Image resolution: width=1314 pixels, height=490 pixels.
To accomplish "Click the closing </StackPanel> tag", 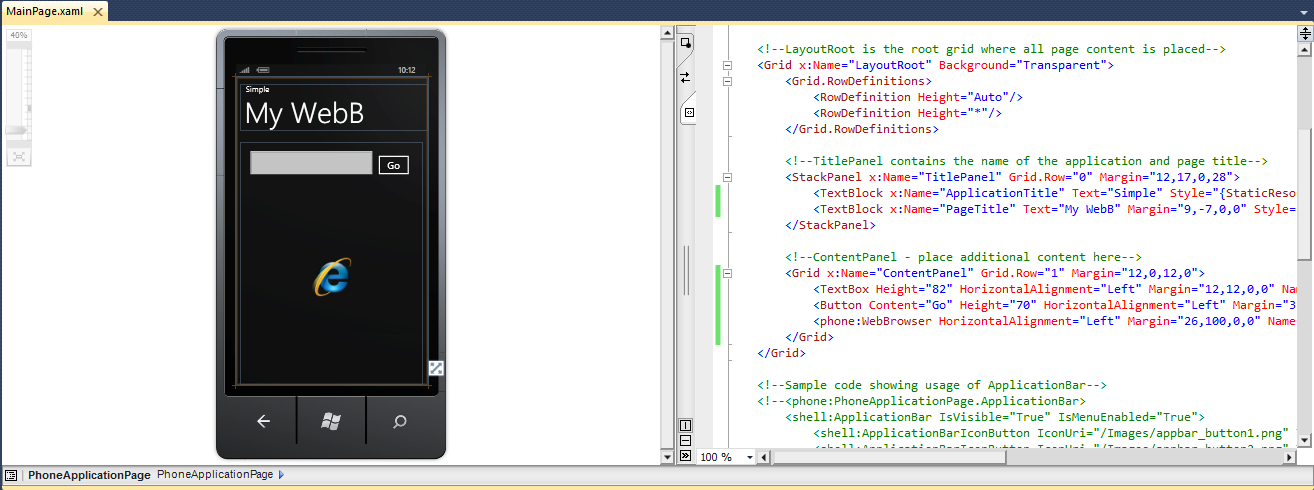I will [x=829, y=225].
